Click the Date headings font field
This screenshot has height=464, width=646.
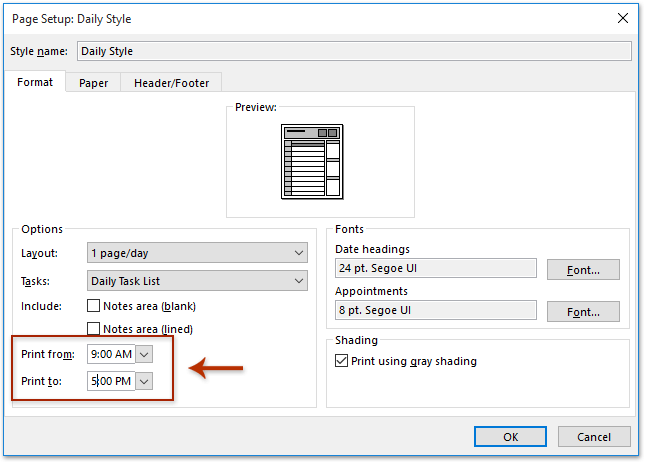[x=435, y=268]
